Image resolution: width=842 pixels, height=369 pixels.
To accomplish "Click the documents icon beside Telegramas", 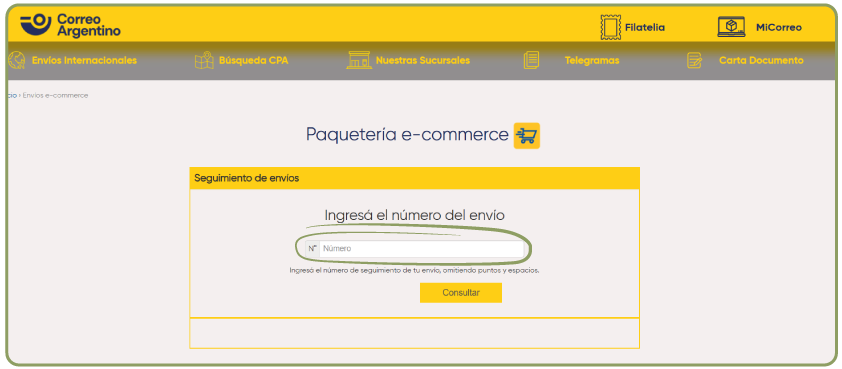I will pyautogui.click(x=531, y=60).
